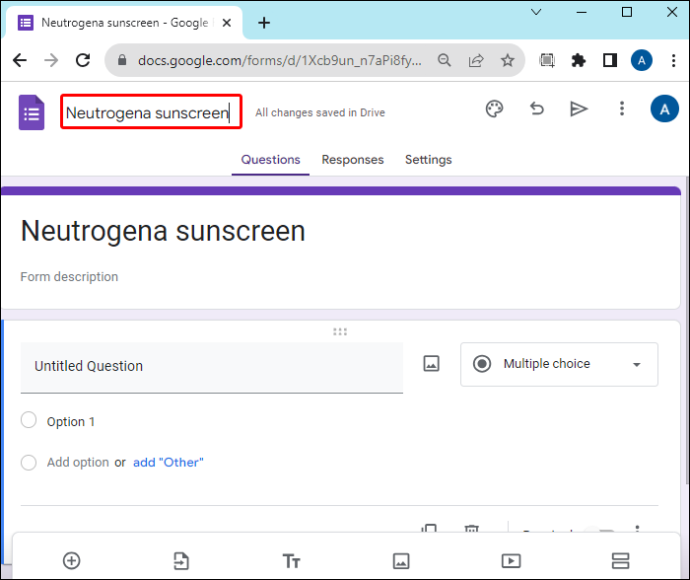Import questions from another form

[181, 561]
